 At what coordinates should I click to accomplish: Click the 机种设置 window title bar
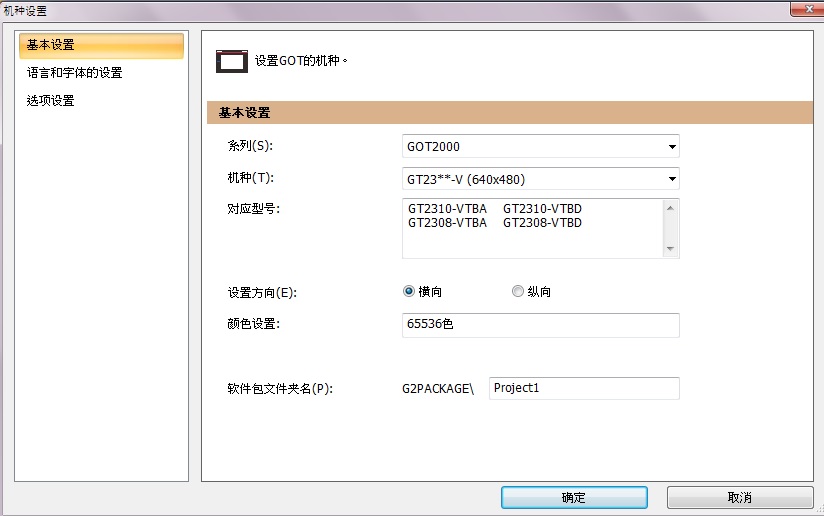pos(400,10)
